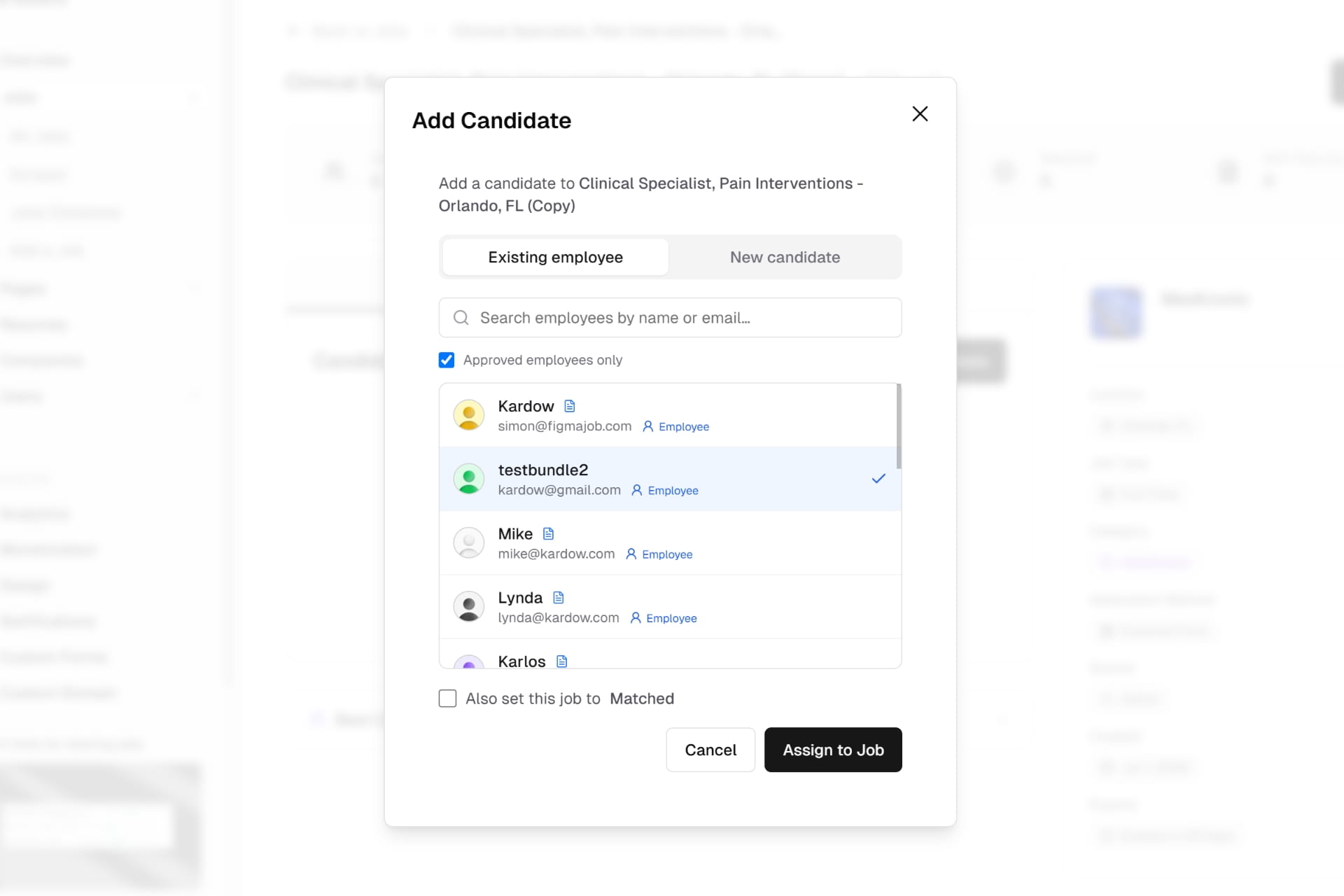Click the Matched status label

pos(642,699)
